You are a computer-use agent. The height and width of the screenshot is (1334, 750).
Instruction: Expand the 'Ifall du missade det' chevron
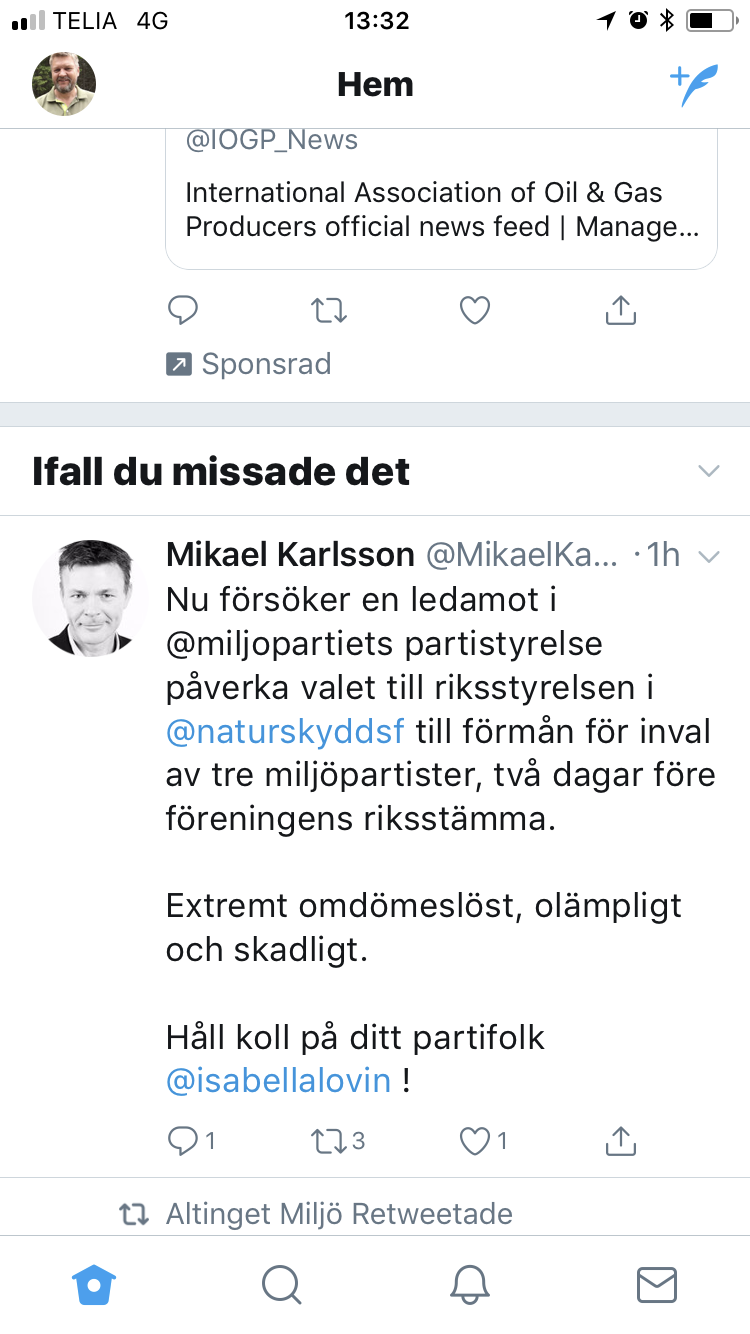[709, 471]
